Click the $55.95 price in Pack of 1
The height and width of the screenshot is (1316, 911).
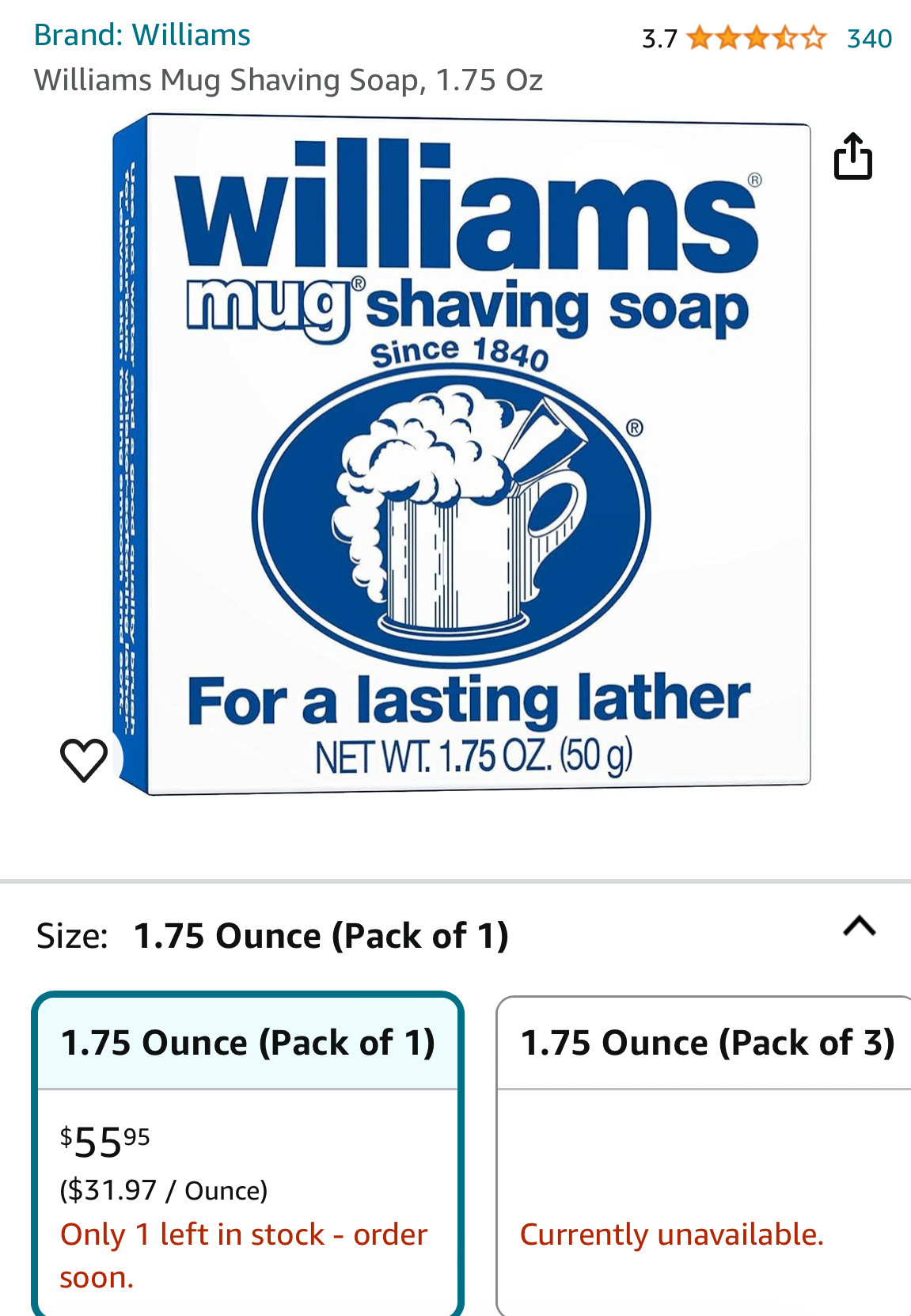click(x=105, y=1142)
